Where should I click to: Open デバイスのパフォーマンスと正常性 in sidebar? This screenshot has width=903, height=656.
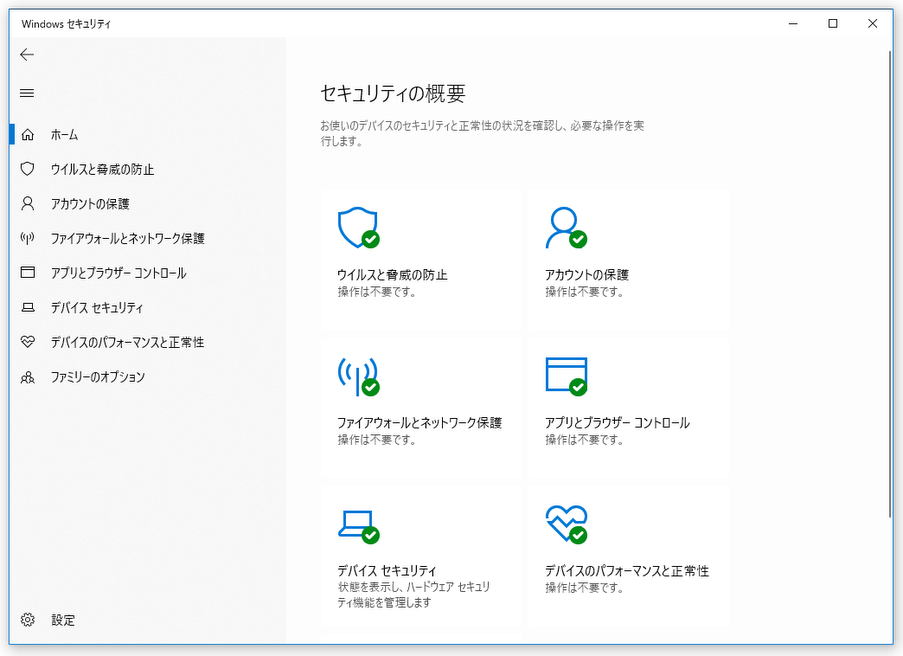point(127,342)
